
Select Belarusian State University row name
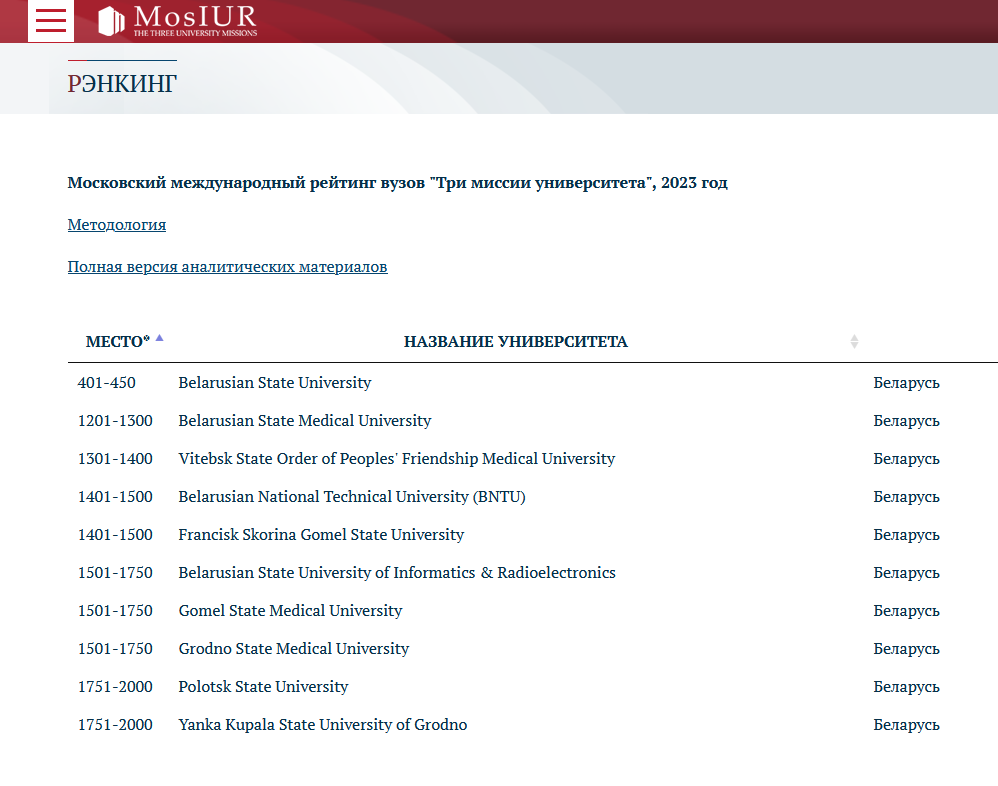pos(274,382)
